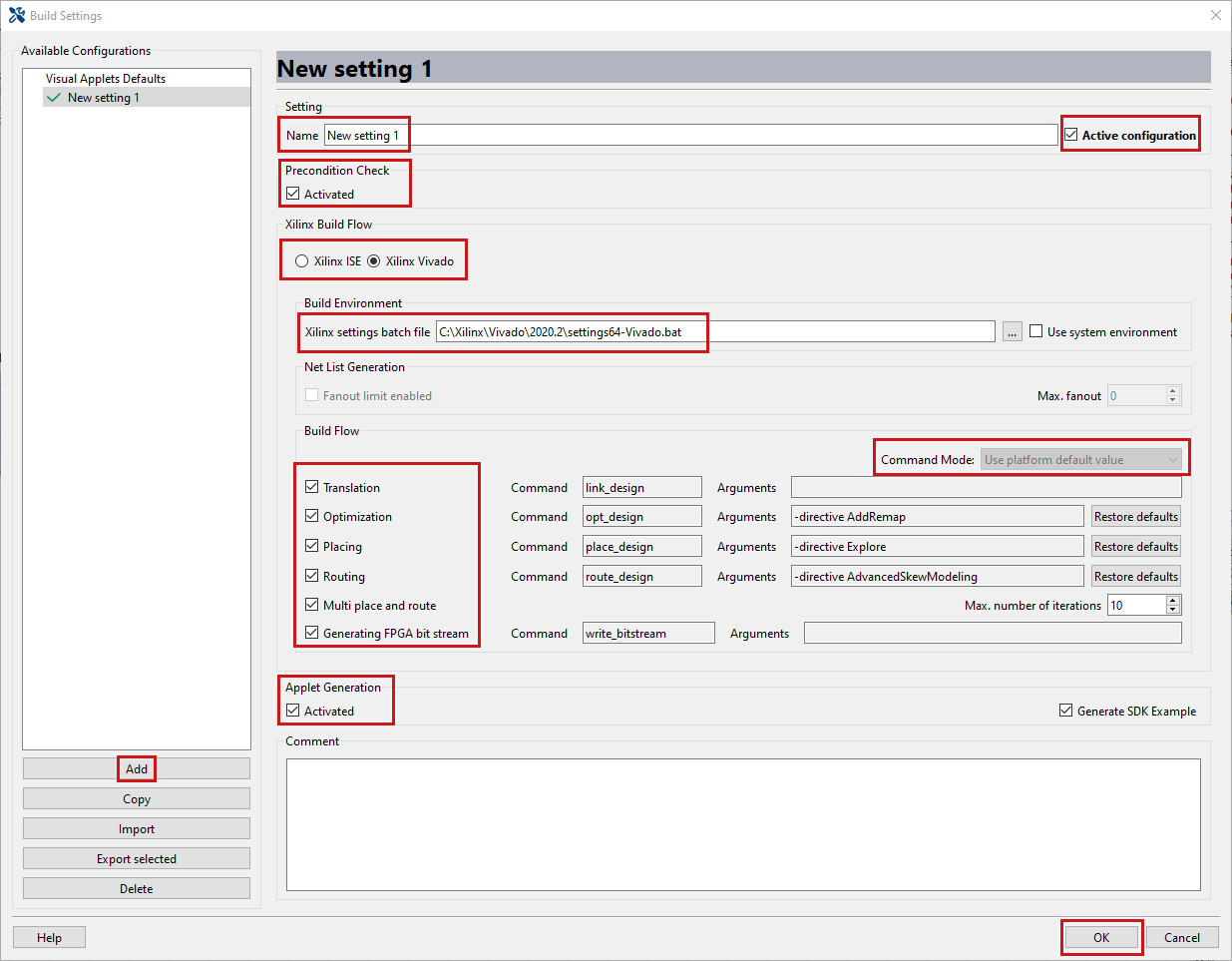Restore defaults for the opt_design arguments
This screenshot has height=961, width=1232.
(x=1135, y=516)
